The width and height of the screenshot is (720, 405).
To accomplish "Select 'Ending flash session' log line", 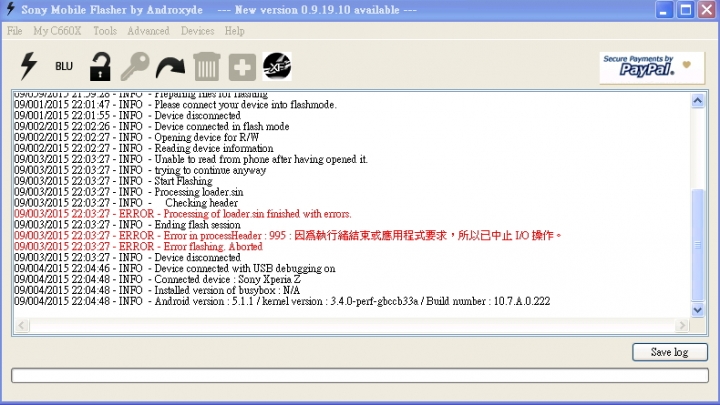I will click(127, 225).
